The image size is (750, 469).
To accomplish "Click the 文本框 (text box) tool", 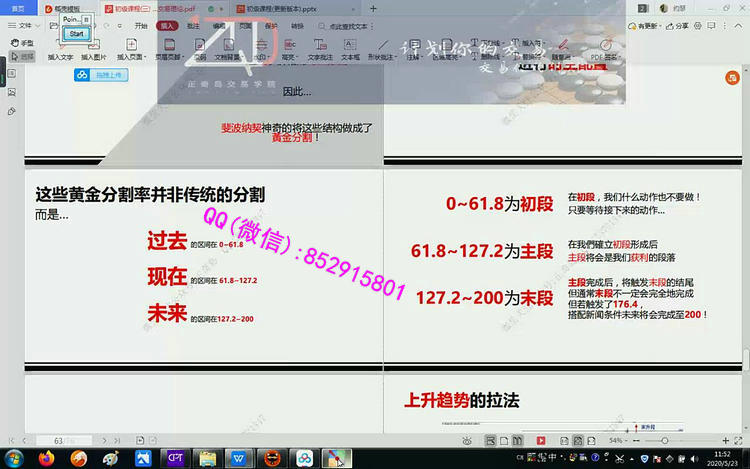I will point(350,50).
